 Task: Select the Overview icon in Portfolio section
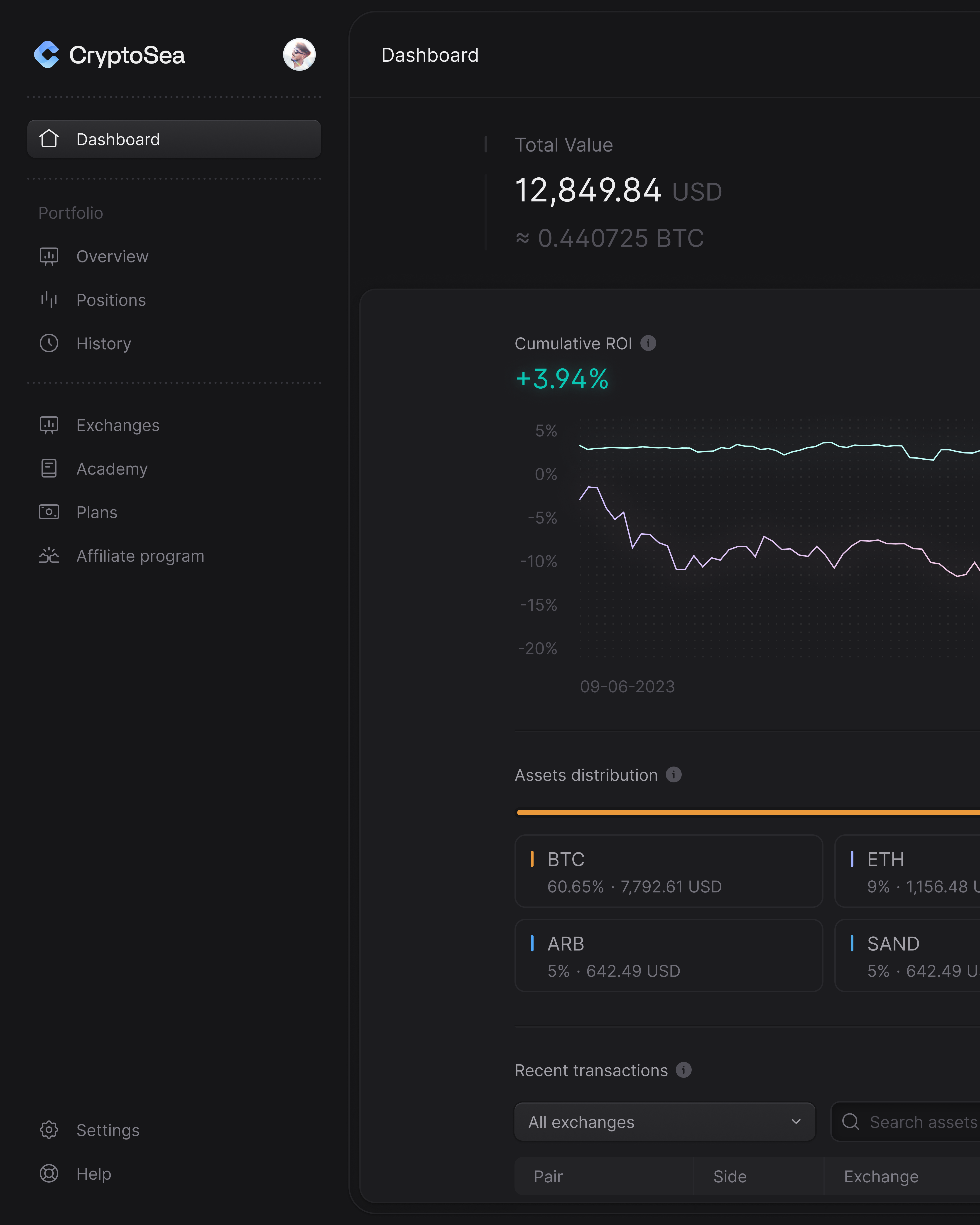49,256
